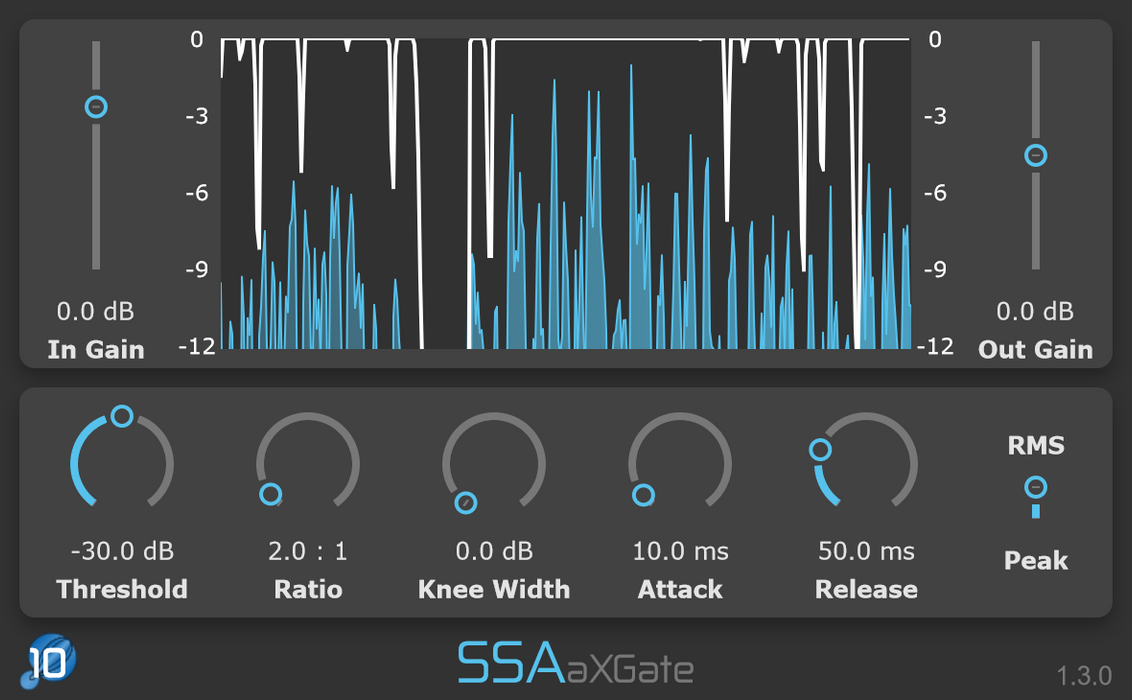Click the Ratio knob handle
This screenshot has height=700, width=1132.
[x=270, y=494]
